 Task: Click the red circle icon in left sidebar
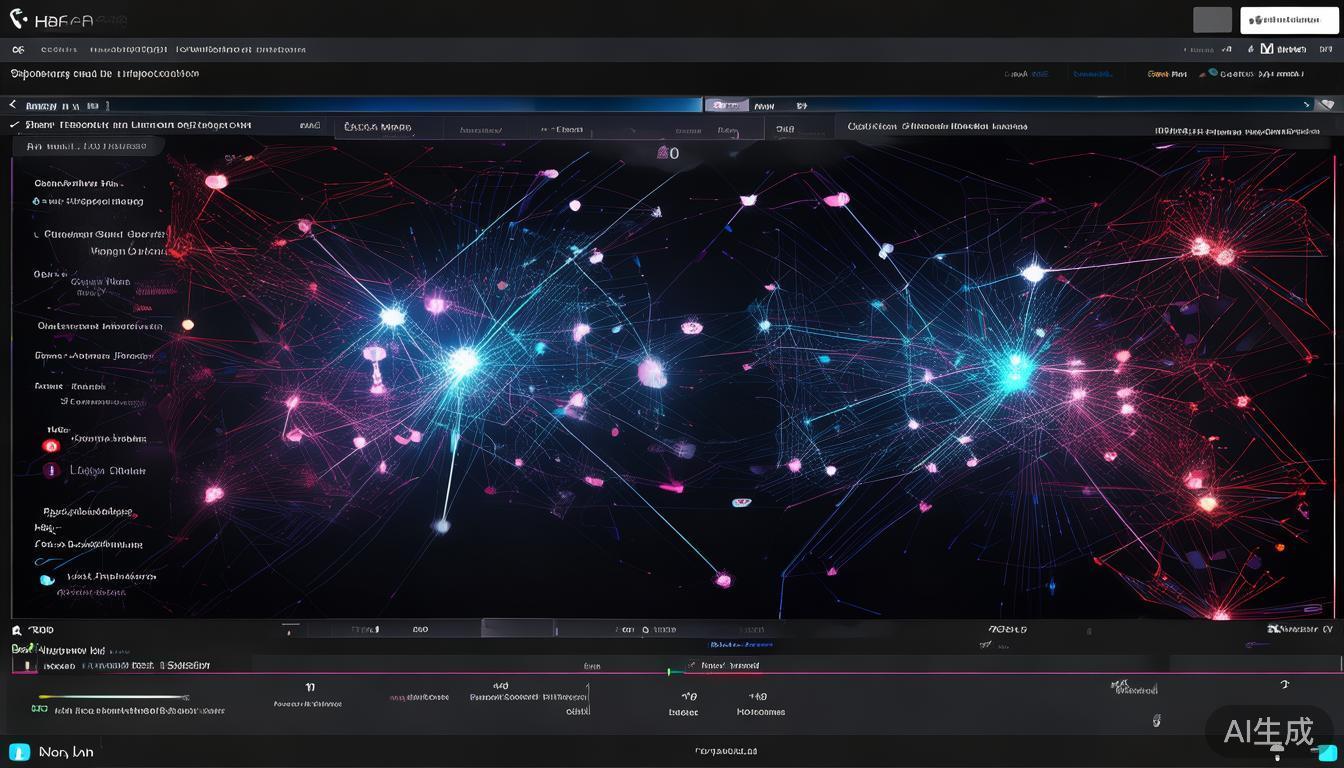click(x=51, y=445)
